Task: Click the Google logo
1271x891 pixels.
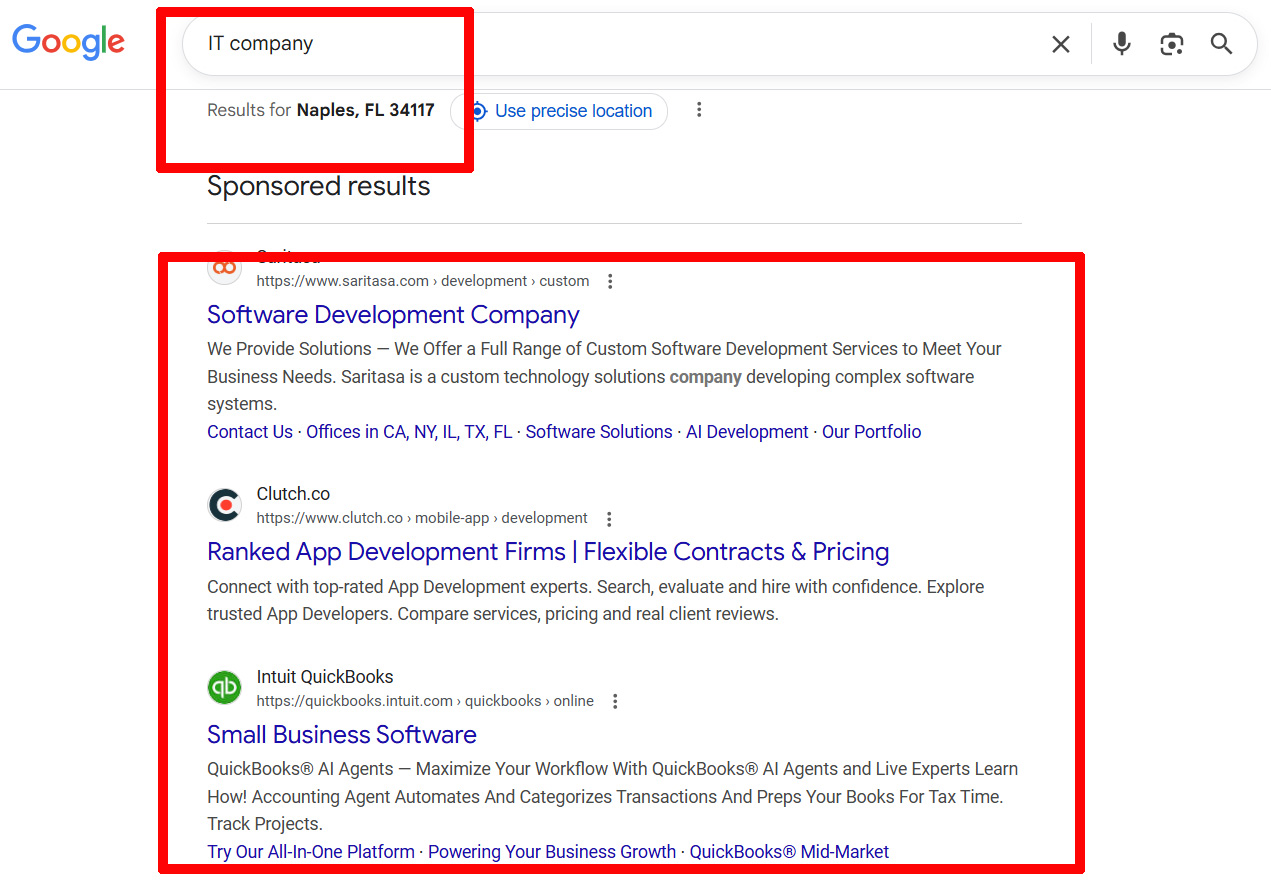Action: click(x=67, y=43)
